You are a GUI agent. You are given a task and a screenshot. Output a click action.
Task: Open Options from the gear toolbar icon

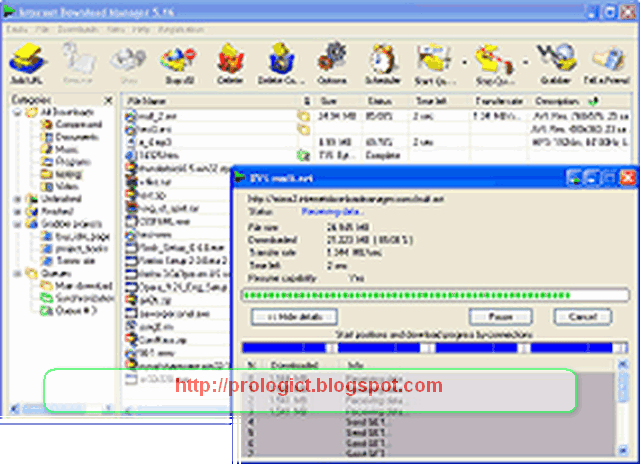coord(331,63)
